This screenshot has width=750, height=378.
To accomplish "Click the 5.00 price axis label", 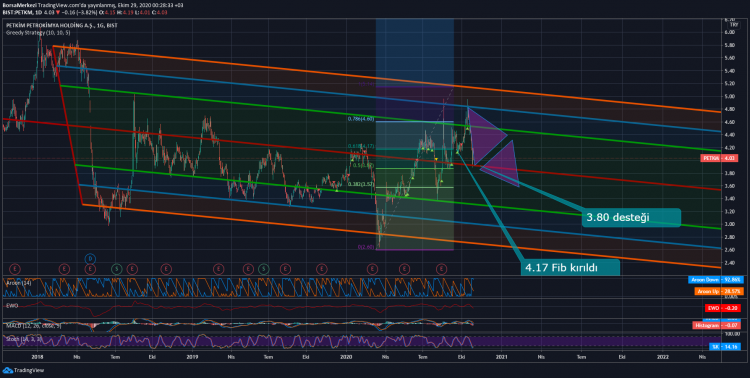I will 730,96.
